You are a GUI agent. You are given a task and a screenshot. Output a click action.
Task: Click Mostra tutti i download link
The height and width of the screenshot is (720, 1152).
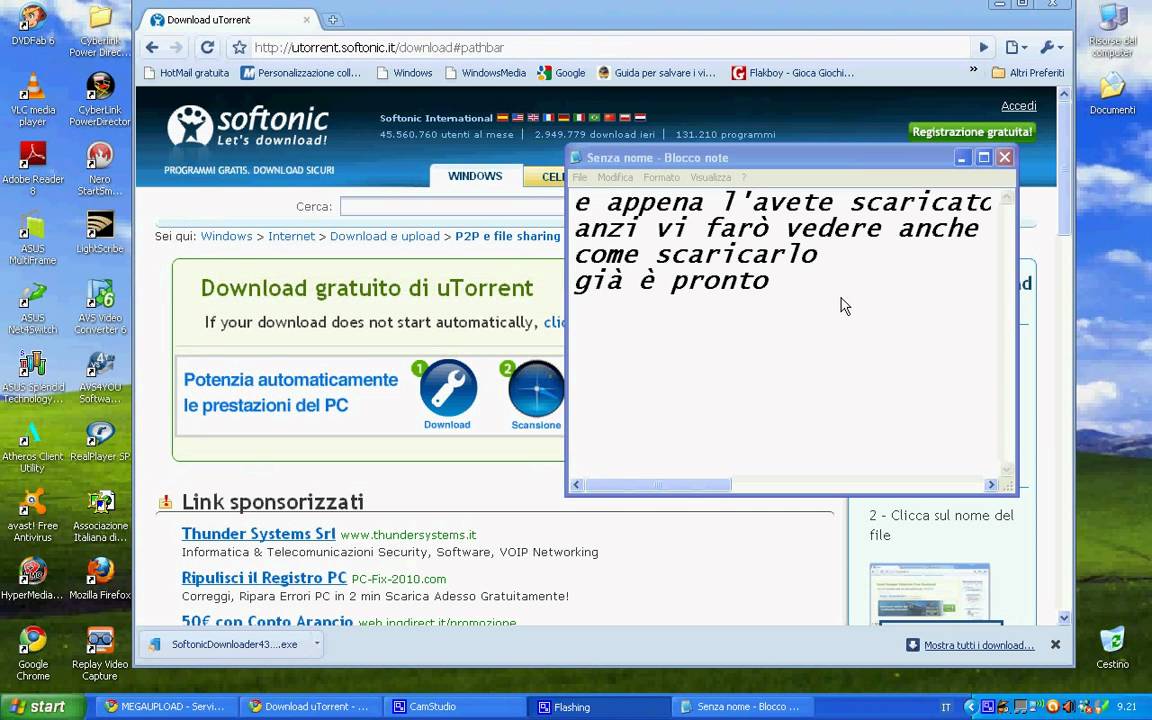(x=979, y=645)
